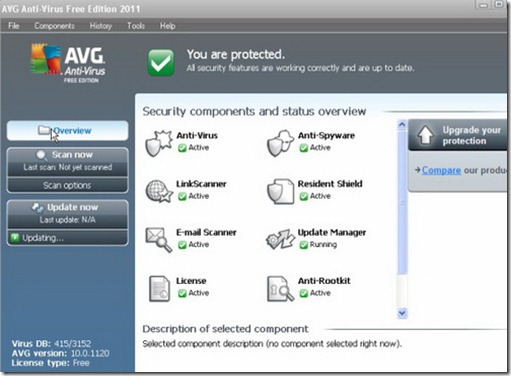Image resolution: width=511 pixels, height=376 pixels.
Task: Click LinkScanner Active green check status
Action: pyautogui.click(x=182, y=196)
